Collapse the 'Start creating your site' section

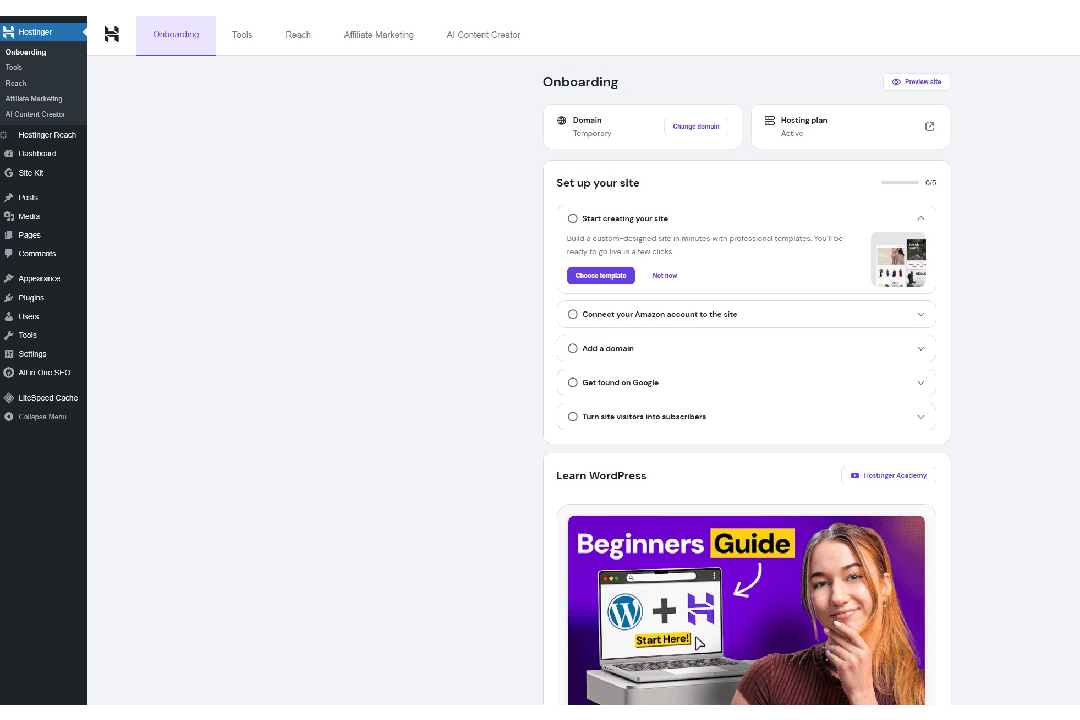(x=921, y=218)
